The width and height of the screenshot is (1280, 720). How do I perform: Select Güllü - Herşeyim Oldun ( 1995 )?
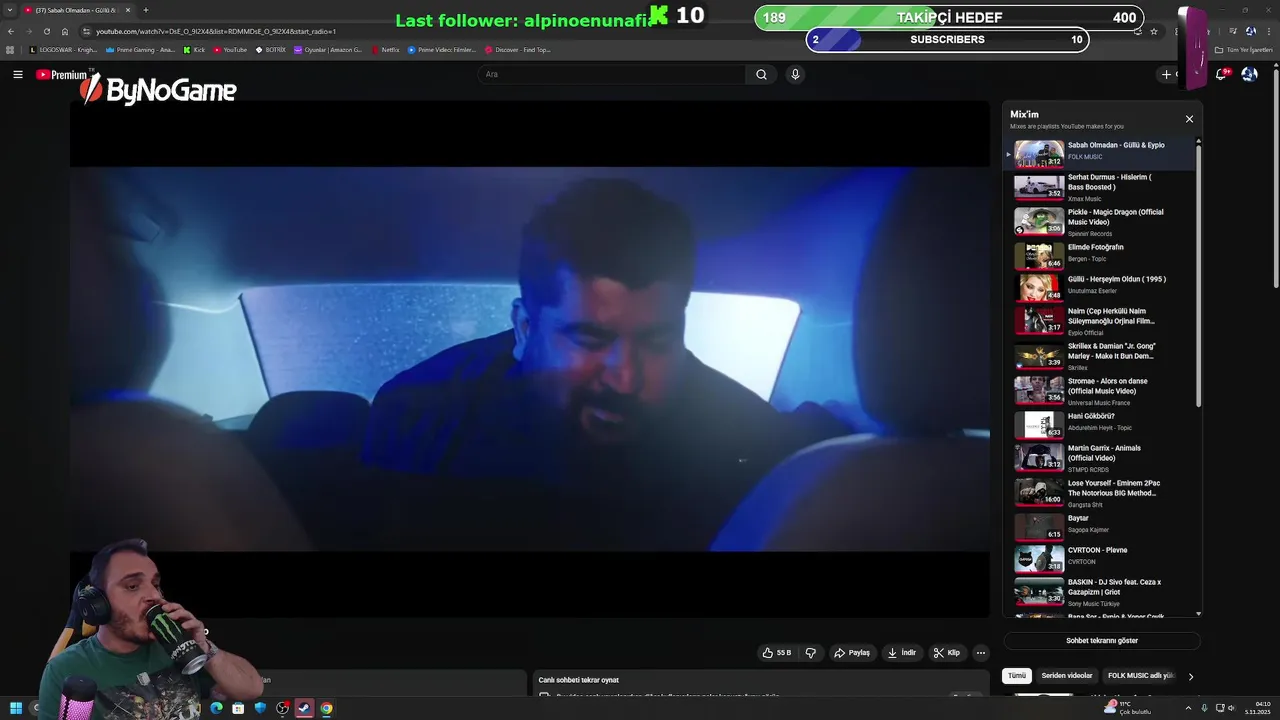coord(1099,288)
